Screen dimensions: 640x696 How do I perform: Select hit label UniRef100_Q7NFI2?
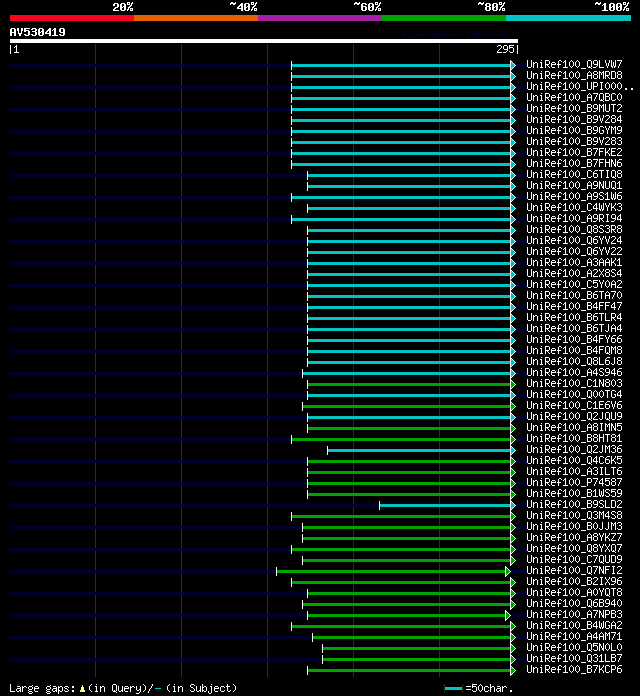(x=574, y=570)
